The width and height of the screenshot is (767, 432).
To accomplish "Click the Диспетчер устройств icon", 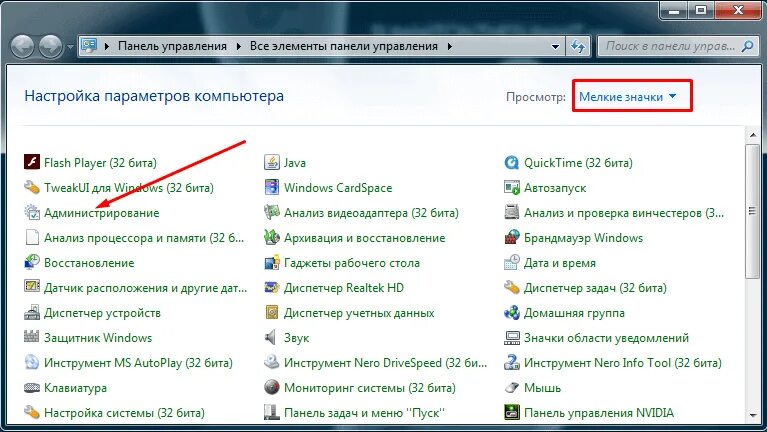I will pyautogui.click(x=32, y=313).
